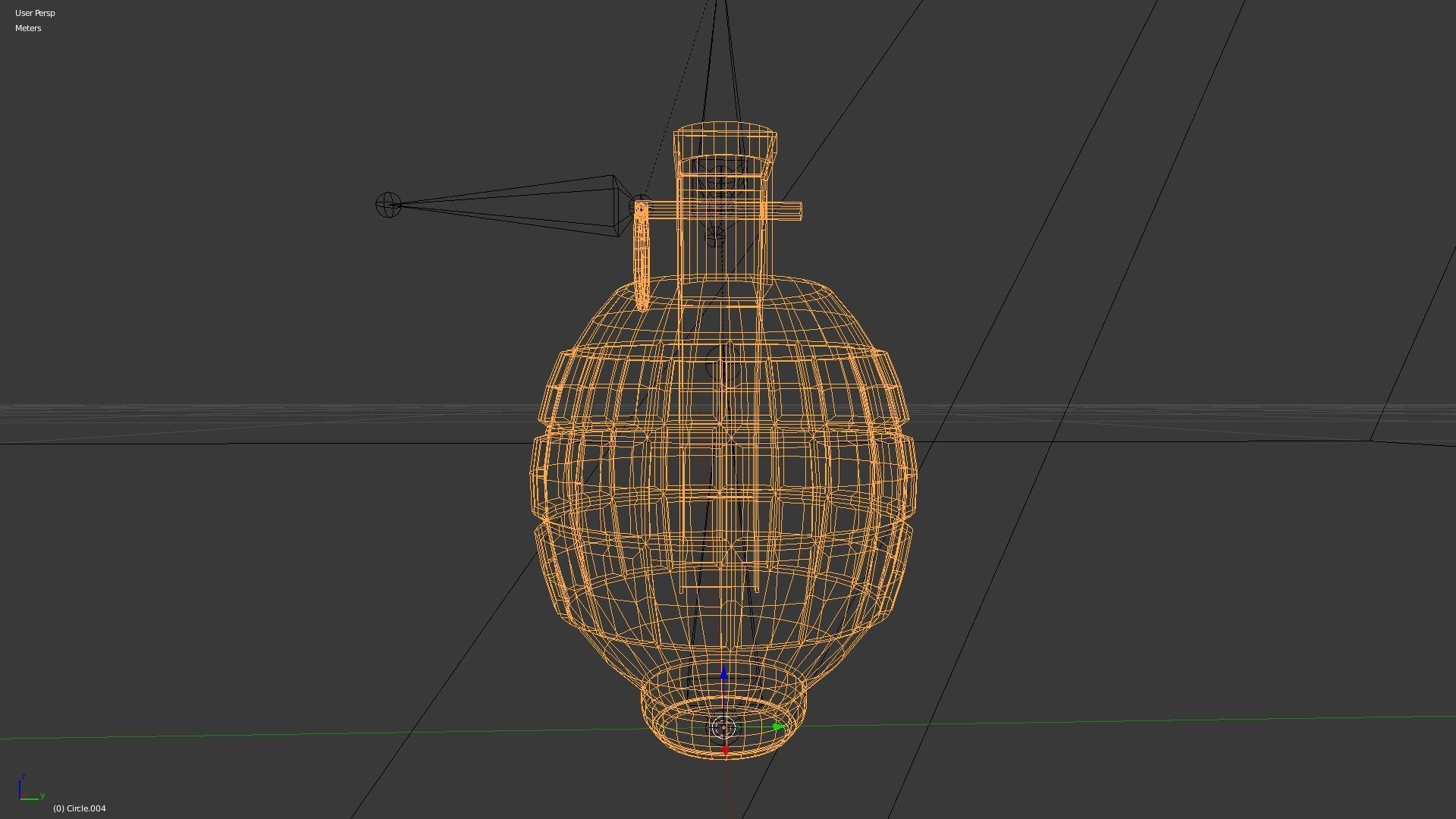Click the blue Z-axis manipulator arrow
The height and width of the screenshot is (819, 1456).
coord(724,673)
